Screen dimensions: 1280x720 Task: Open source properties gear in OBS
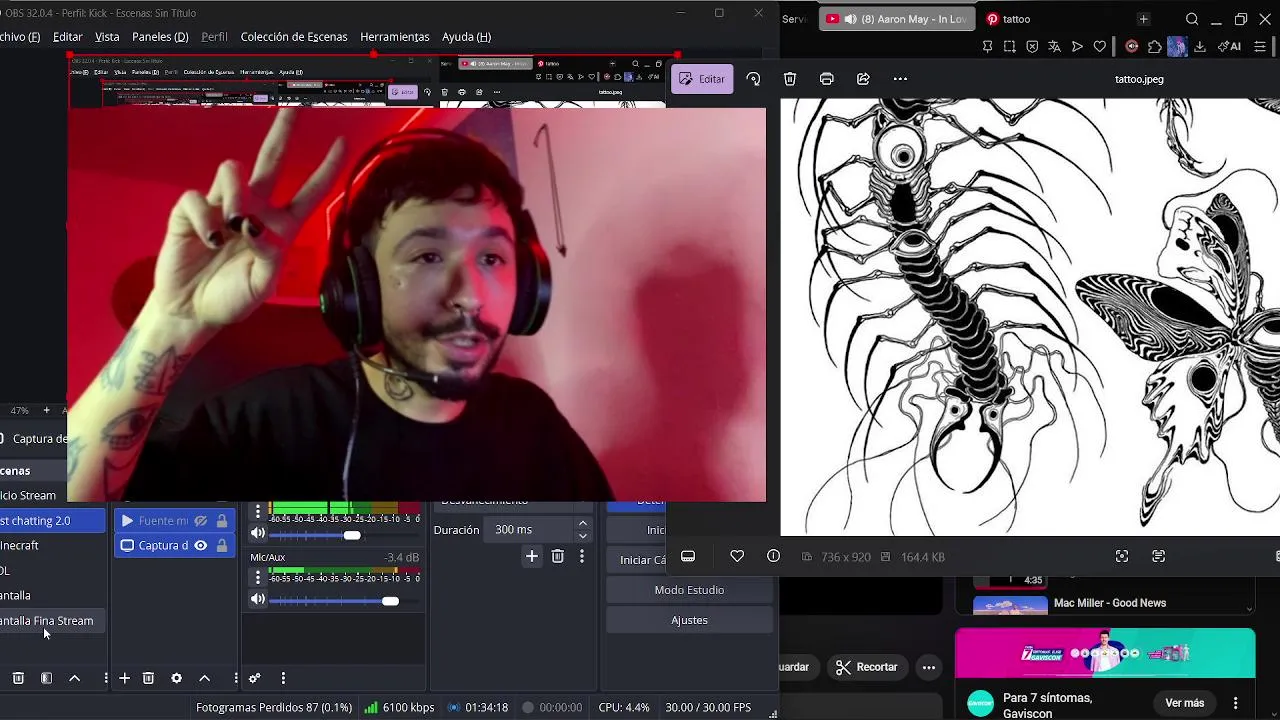(x=177, y=678)
